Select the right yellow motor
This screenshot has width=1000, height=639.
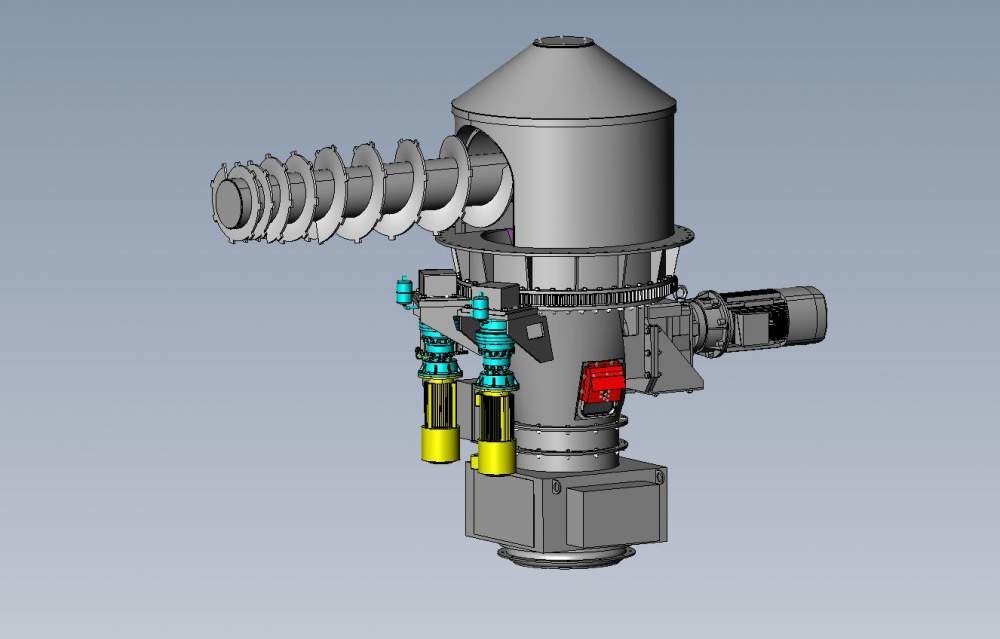pos(496,430)
